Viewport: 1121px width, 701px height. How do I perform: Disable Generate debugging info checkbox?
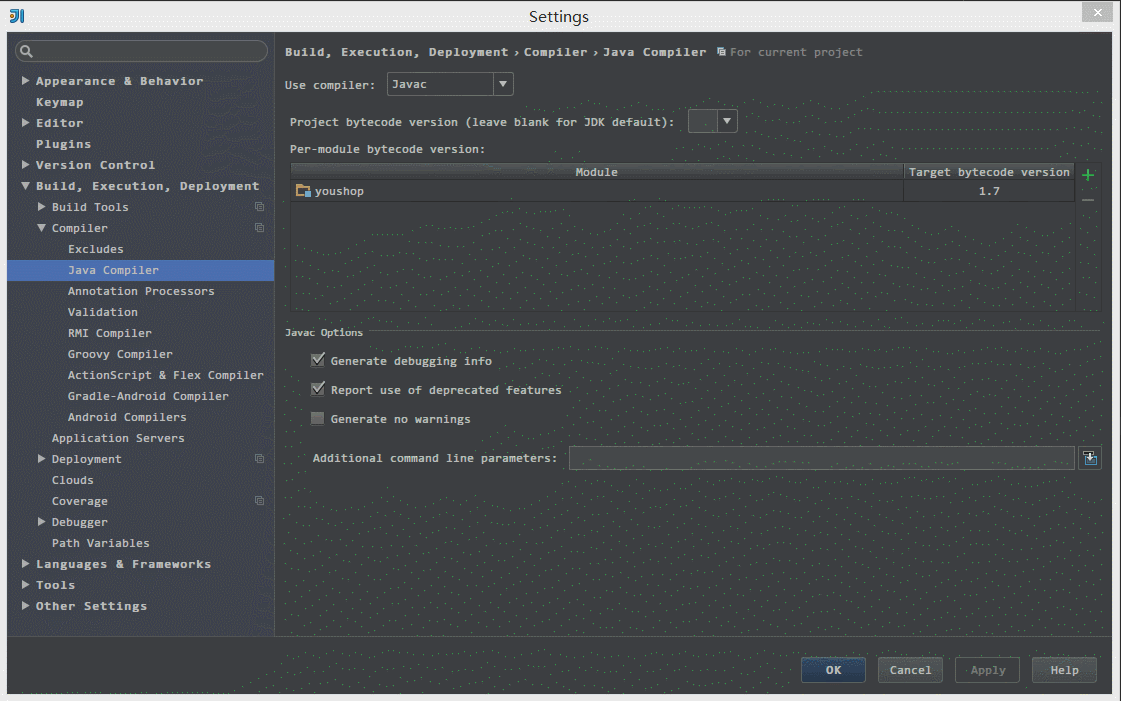point(318,361)
